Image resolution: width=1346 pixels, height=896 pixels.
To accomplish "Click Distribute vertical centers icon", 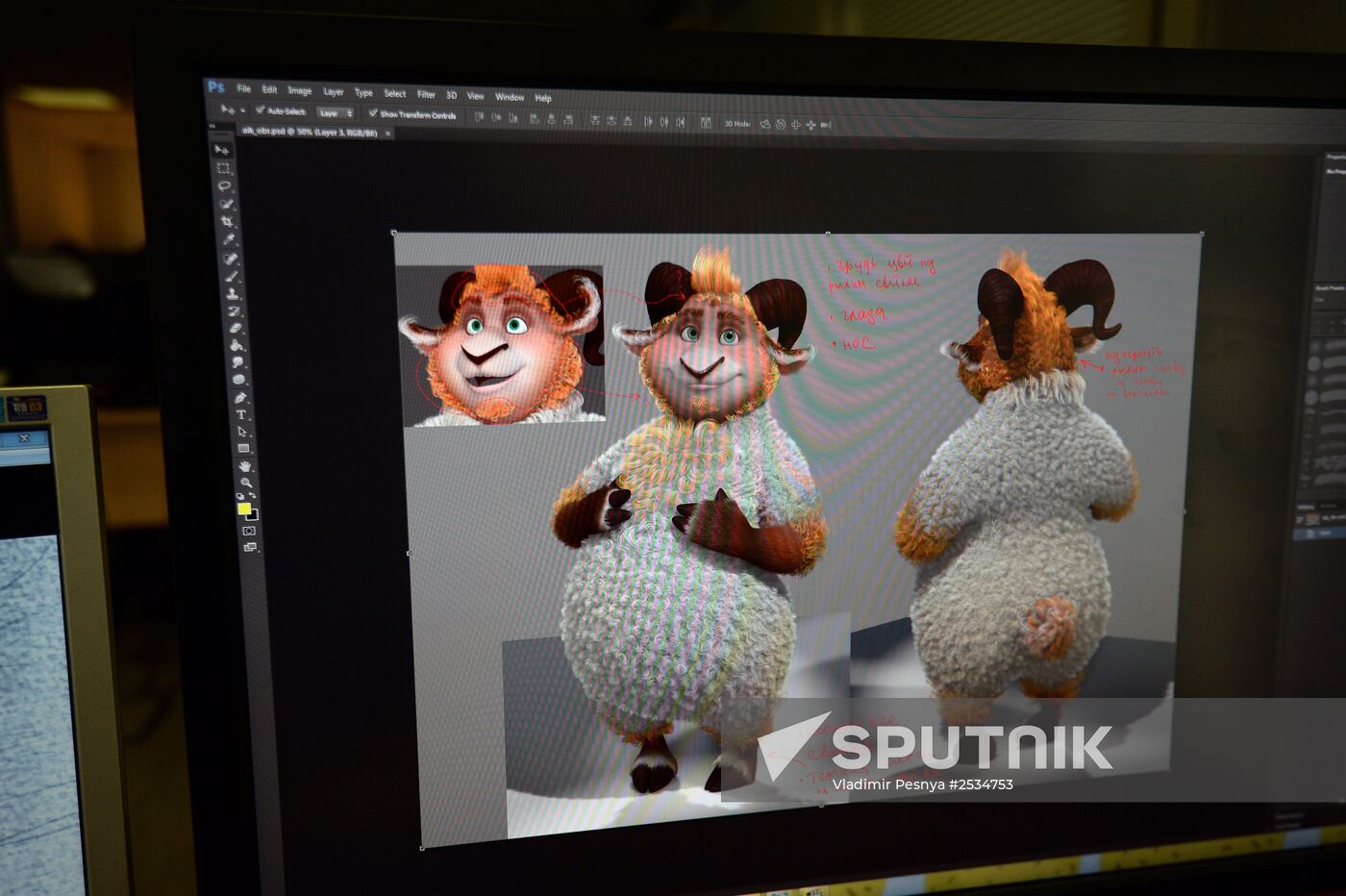I will 611,121.
